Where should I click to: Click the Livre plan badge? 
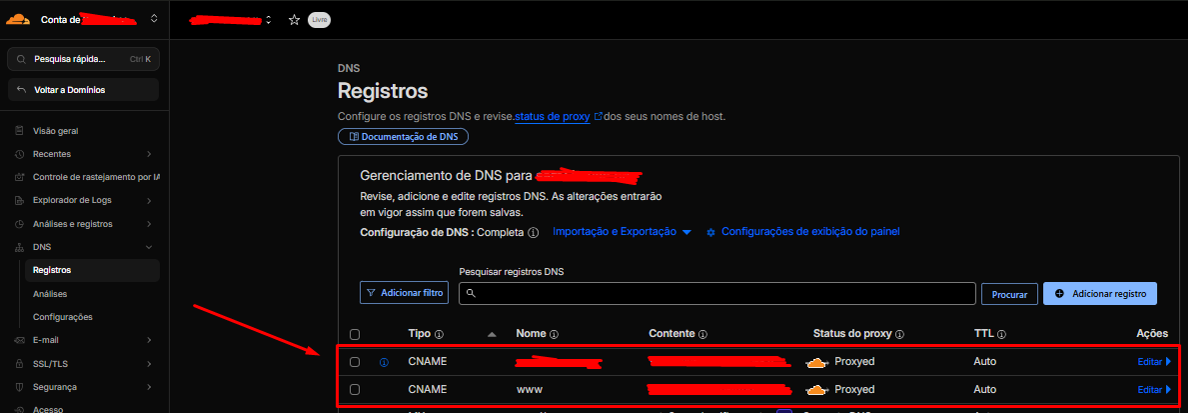coord(319,20)
